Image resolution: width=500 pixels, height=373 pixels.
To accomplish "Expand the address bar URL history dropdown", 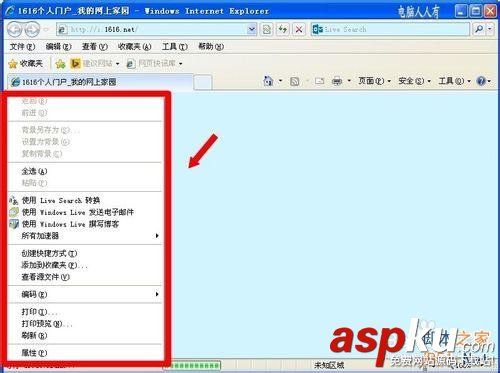I will [x=252, y=30].
